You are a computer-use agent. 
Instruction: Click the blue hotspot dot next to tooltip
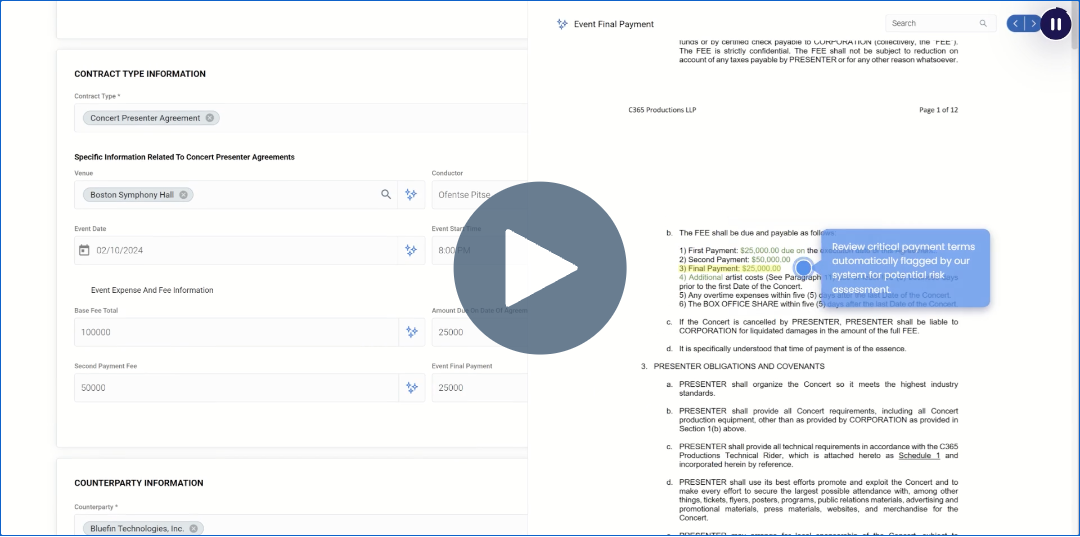coord(803,267)
